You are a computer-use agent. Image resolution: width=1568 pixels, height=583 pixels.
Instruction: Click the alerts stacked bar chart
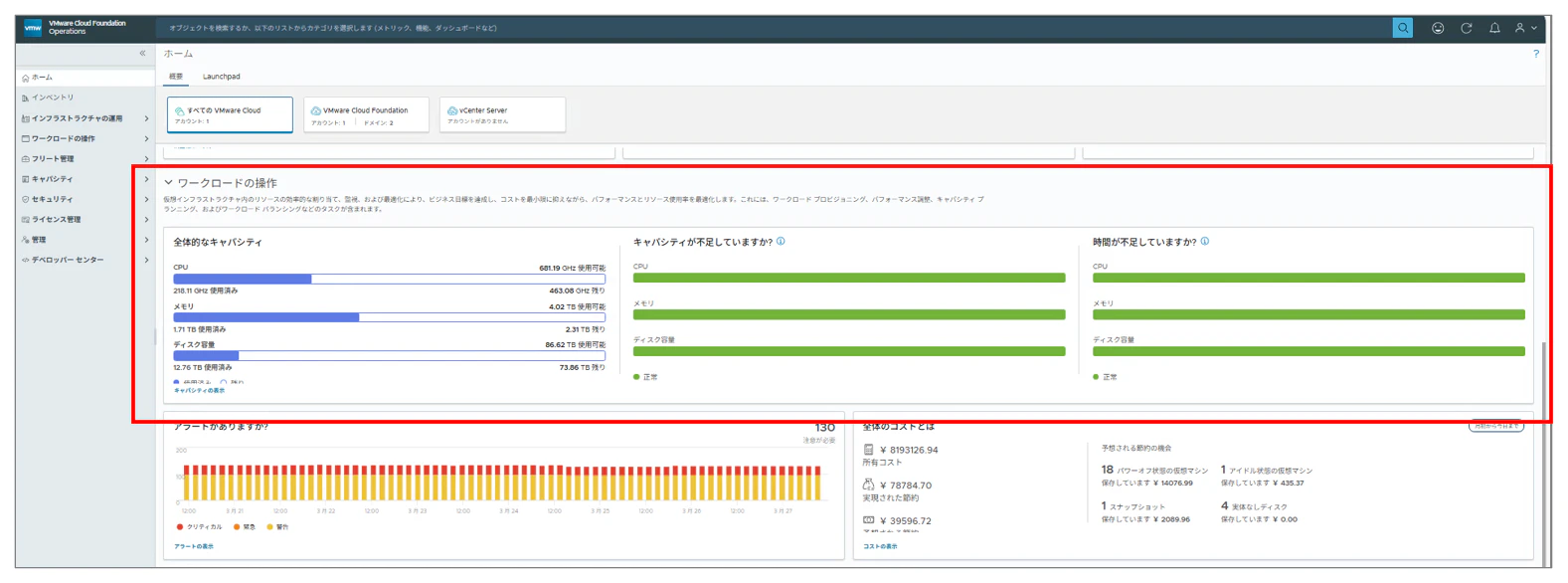pyautogui.click(x=503, y=483)
